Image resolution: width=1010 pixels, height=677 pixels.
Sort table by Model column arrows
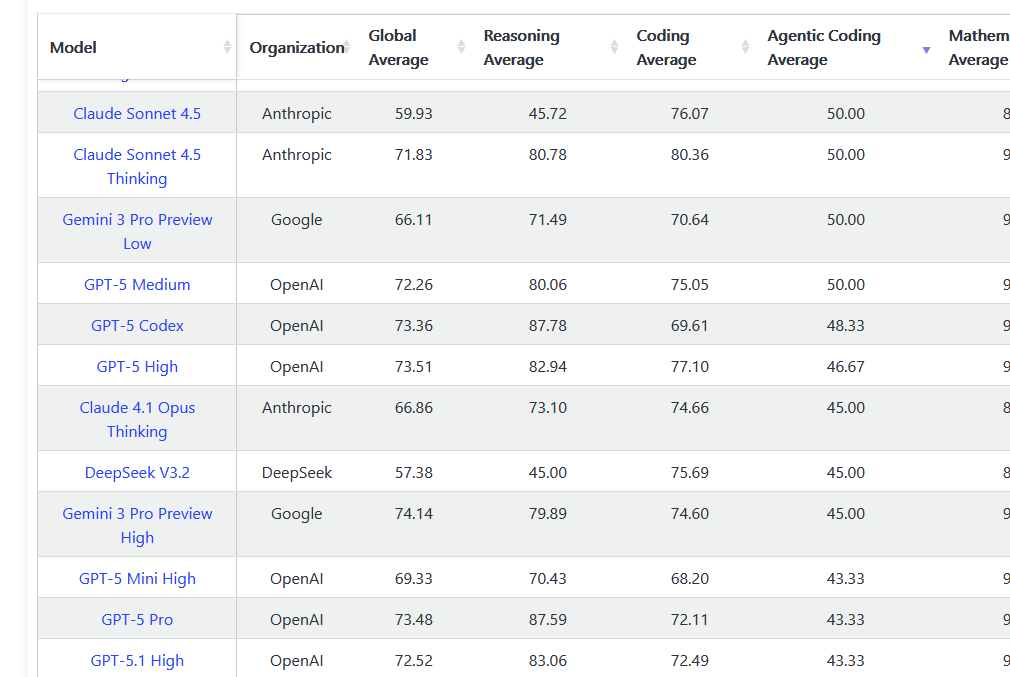pos(227,47)
